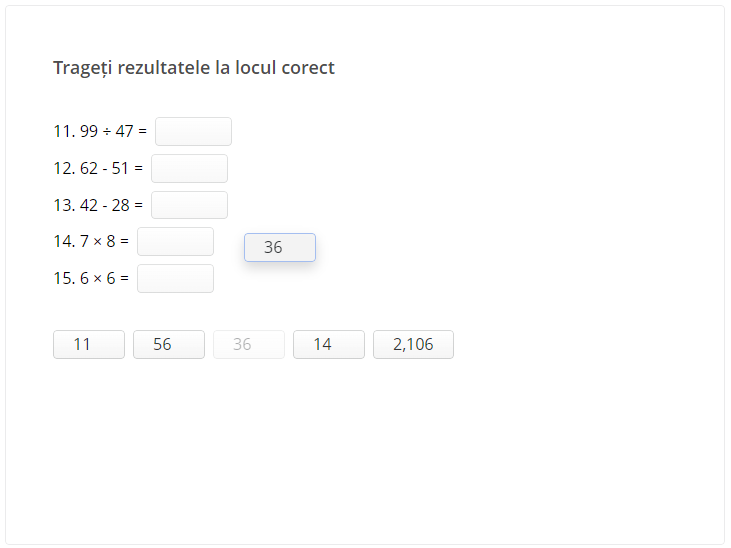Pick the answer tile labeled 11
This screenshot has height=548, width=731.
[89, 344]
